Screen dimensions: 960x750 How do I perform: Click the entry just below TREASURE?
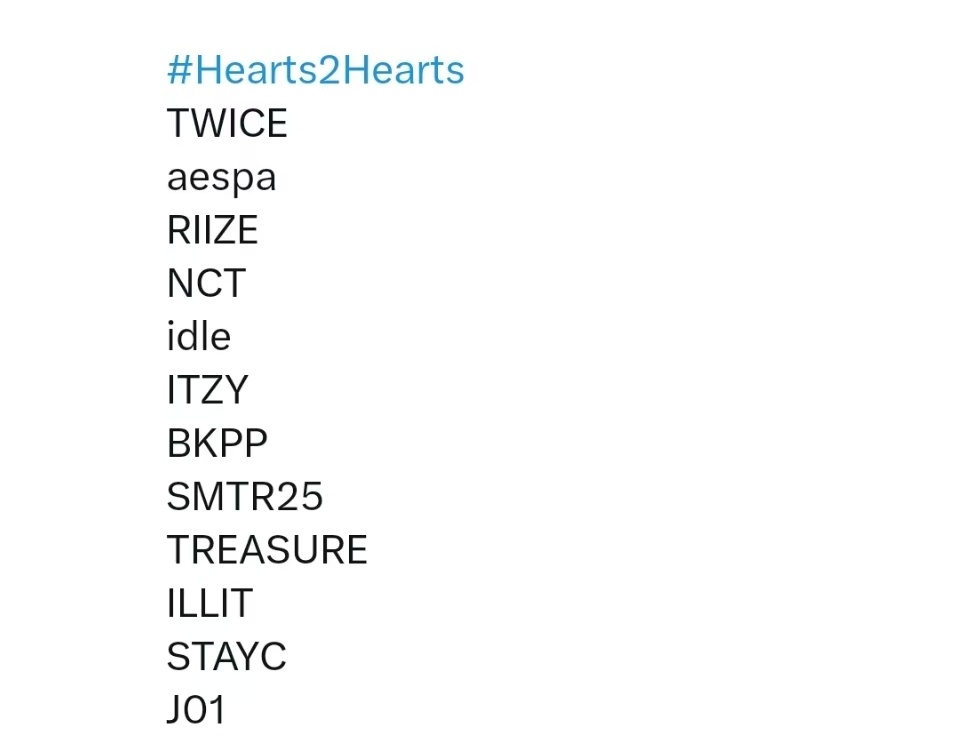tap(210, 603)
